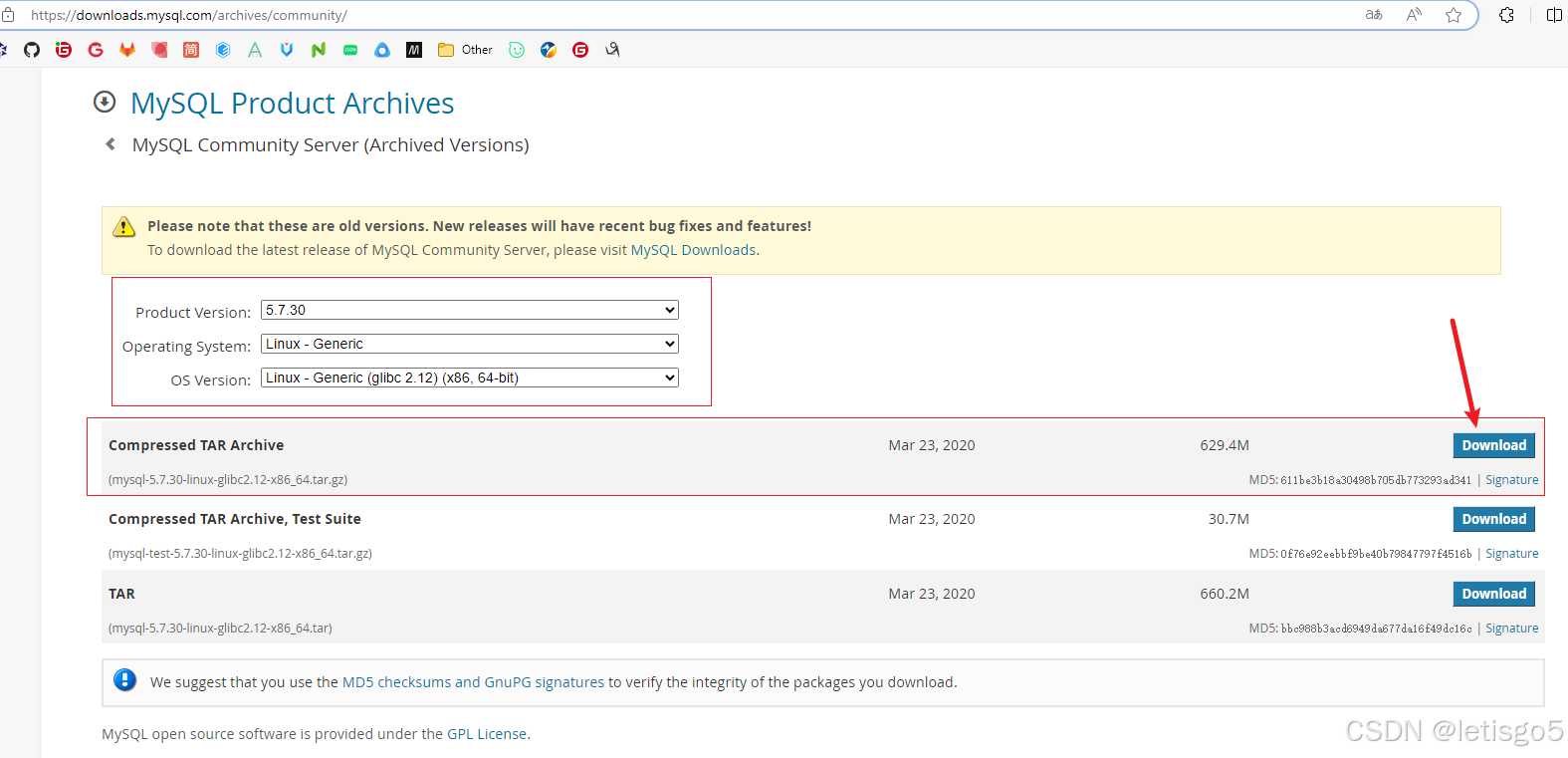
Task: Click the mysql-5.7.30-linux-glibc2.12-x86_64.tar.gz filename
Action: coord(228,480)
